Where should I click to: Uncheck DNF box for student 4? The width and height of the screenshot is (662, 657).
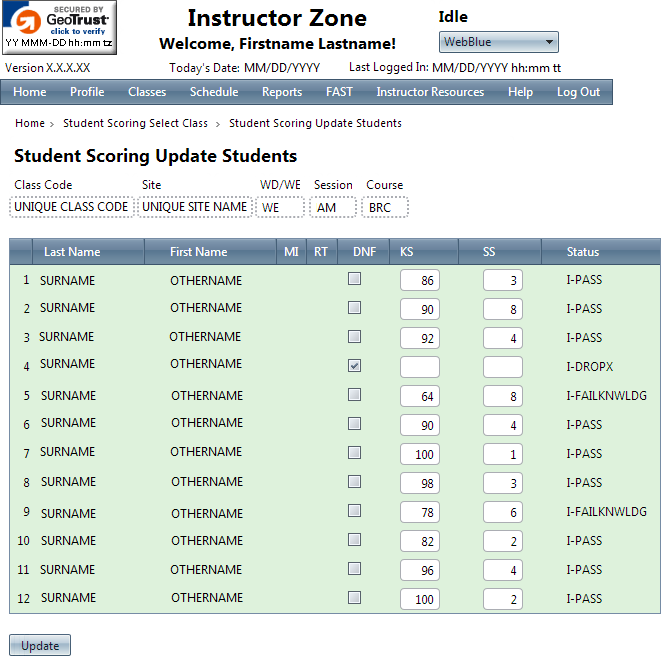click(x=354, y=366)
